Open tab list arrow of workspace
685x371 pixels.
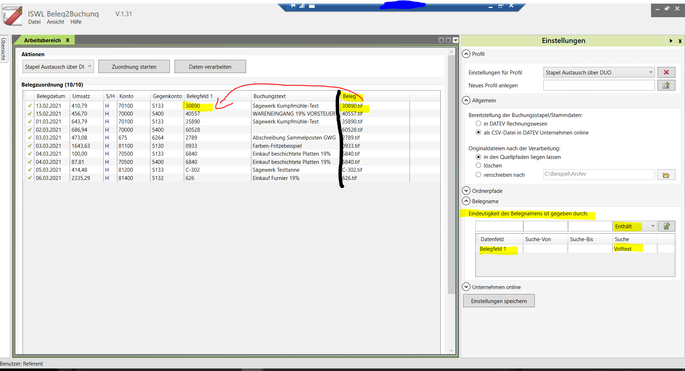tap(455, 40)
